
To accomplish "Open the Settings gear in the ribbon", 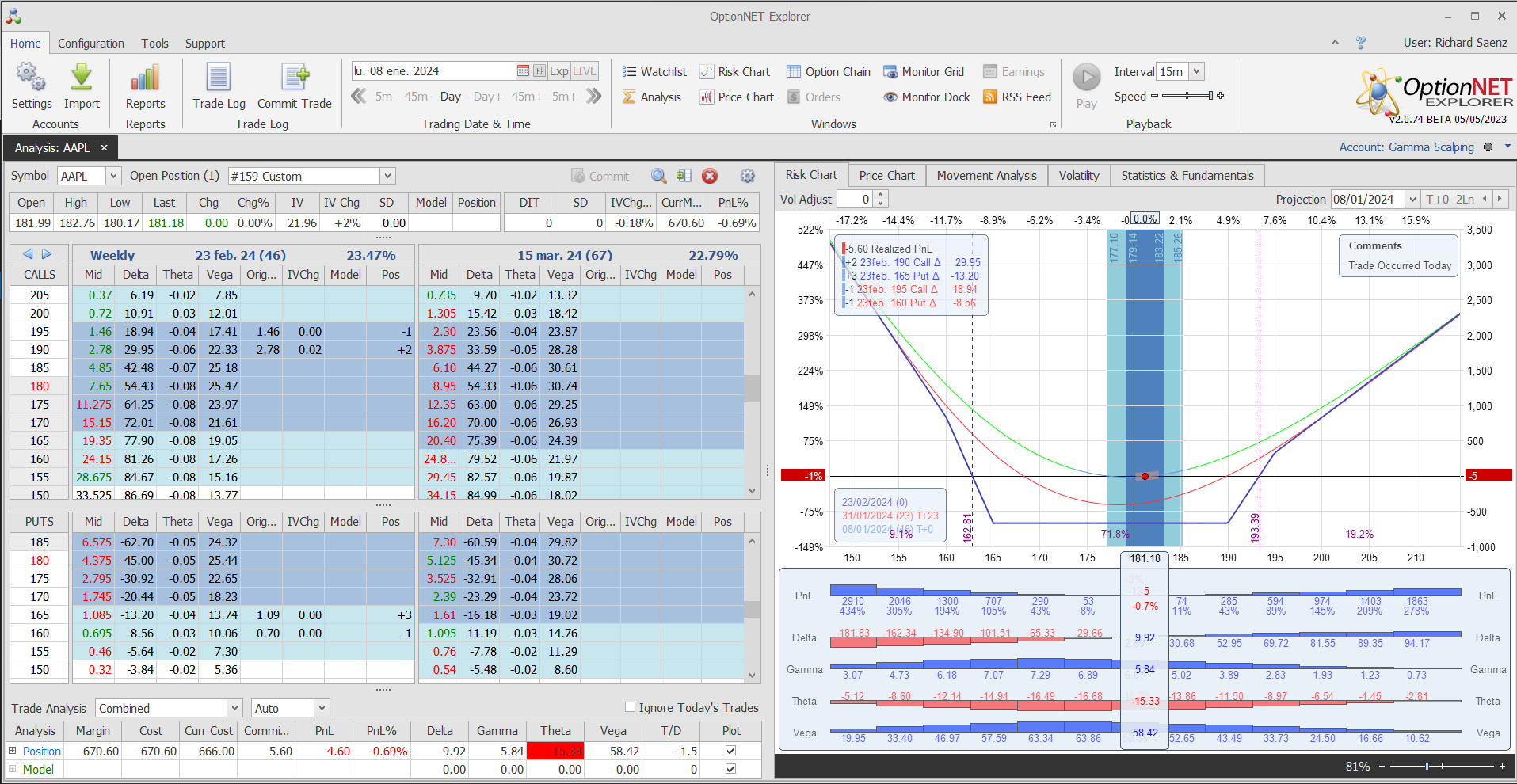I will (x=31, y=78).
